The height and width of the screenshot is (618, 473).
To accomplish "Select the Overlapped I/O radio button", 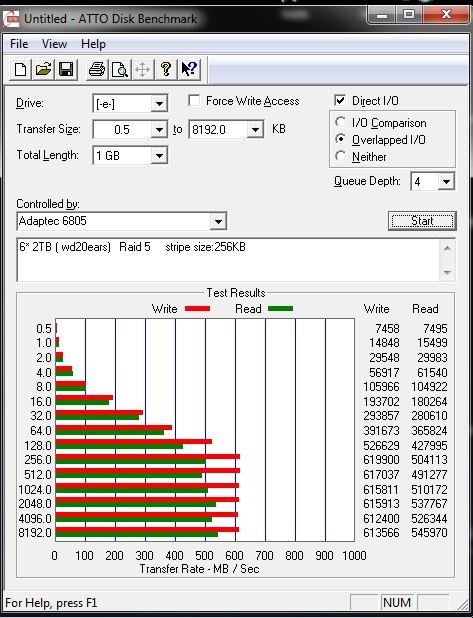I will tap(340, 139).
